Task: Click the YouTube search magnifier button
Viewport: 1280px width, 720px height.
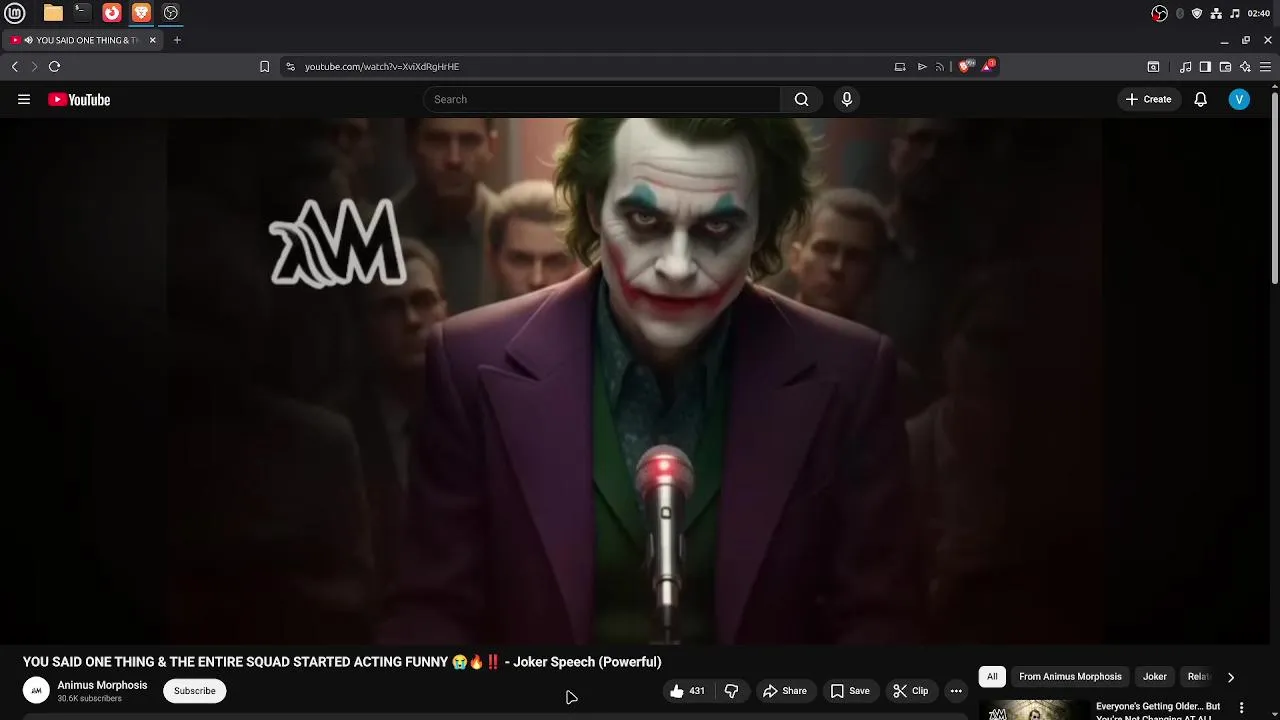Action: pyautogui.click(x=801, y=99)
